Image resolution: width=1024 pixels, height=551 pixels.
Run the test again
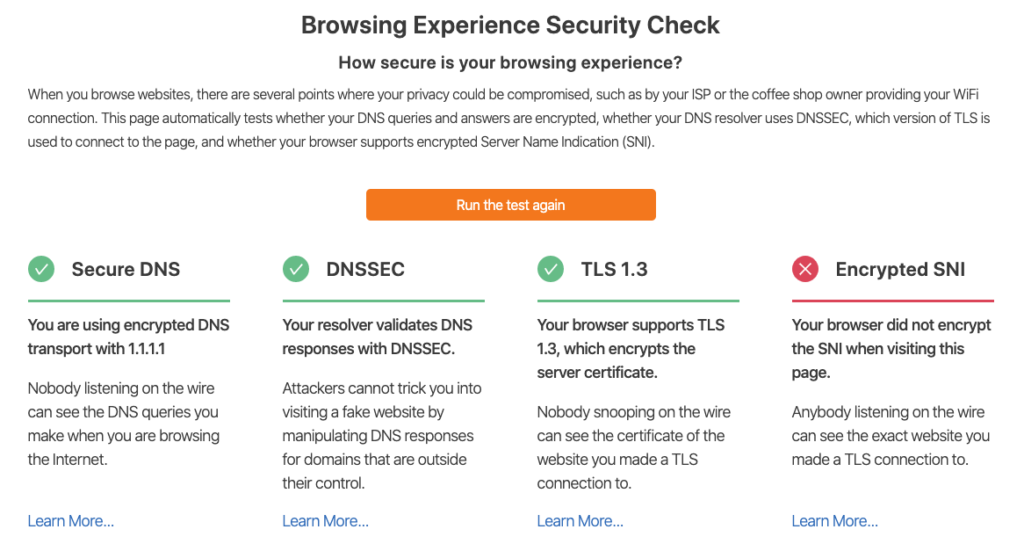coord(511,205)
